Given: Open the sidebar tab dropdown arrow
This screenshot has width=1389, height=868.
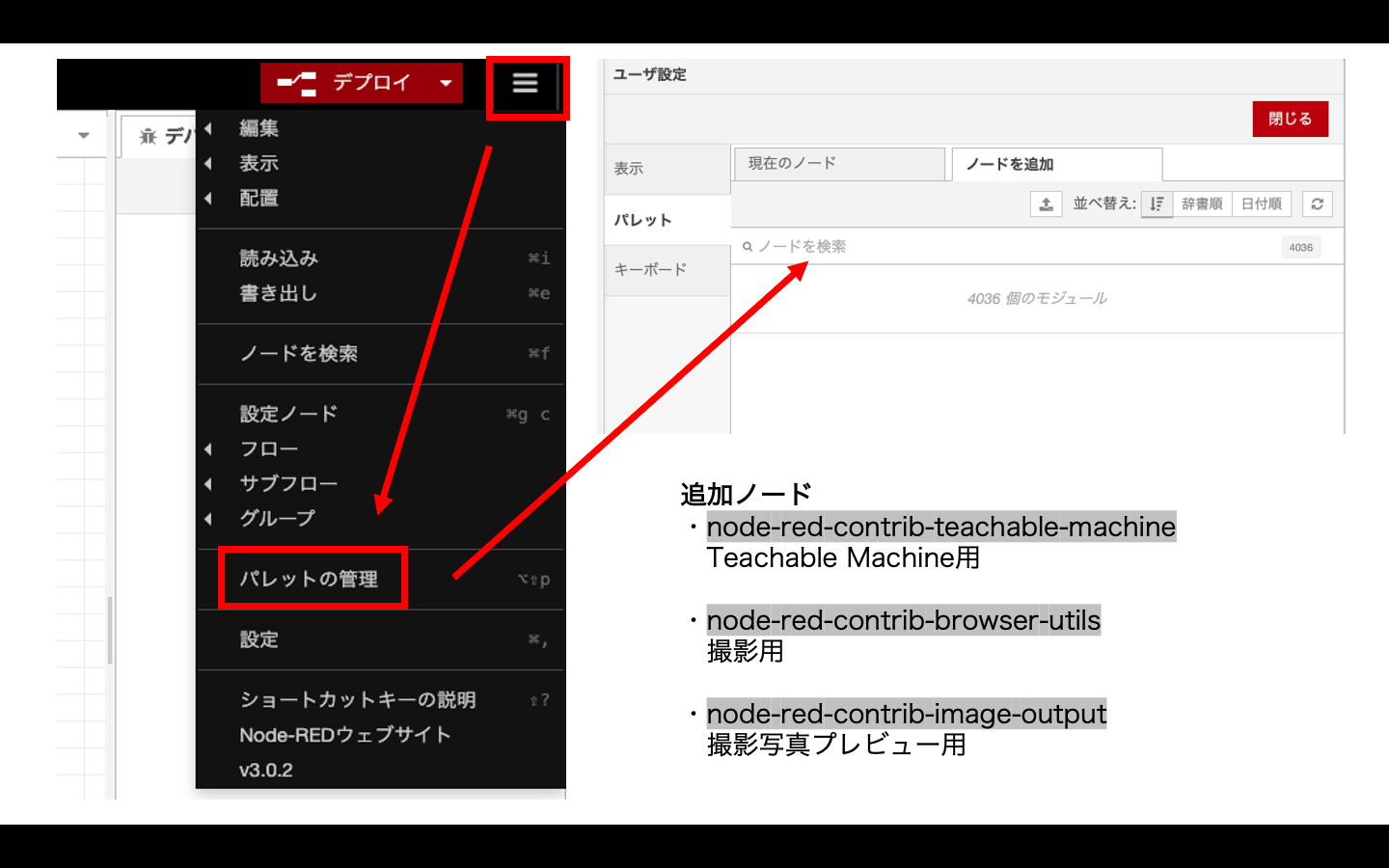Looking at the screenshot, I should click(x=84, y=135).
